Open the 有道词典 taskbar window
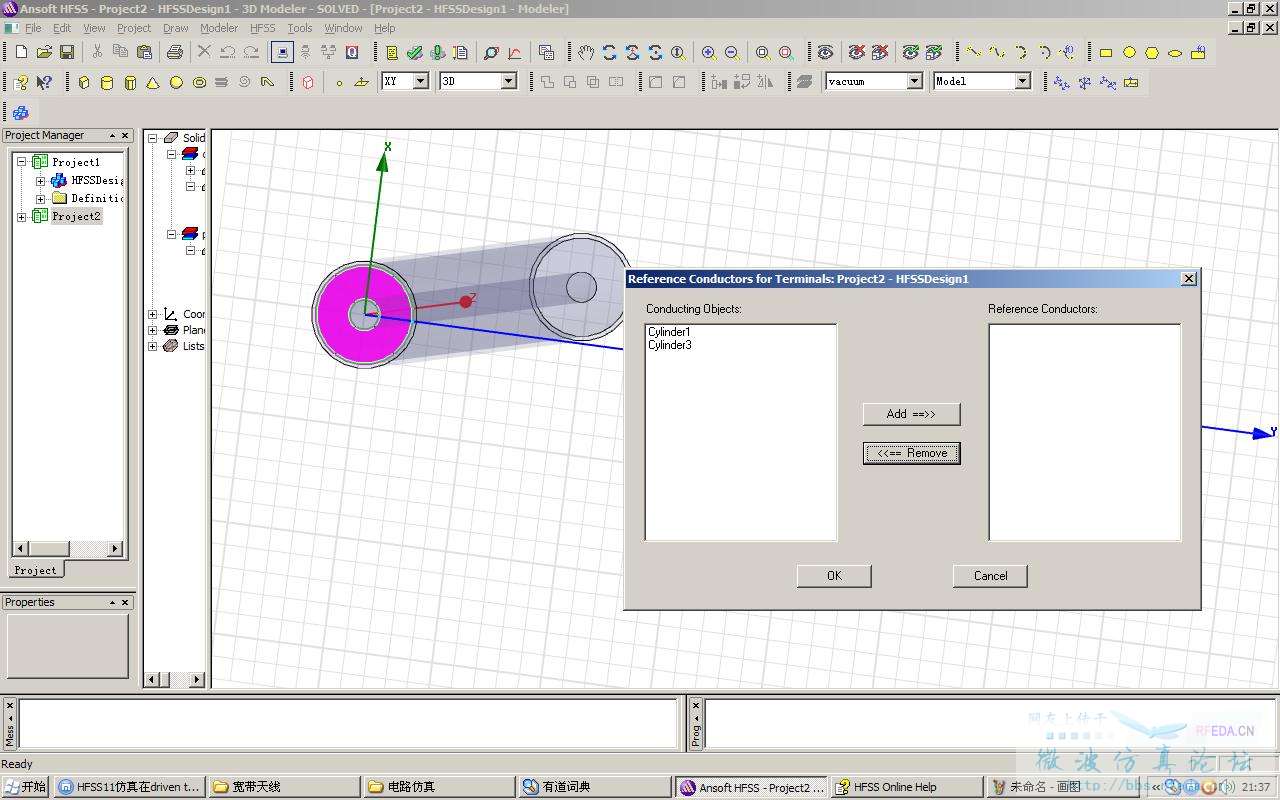 coord(594,787)
